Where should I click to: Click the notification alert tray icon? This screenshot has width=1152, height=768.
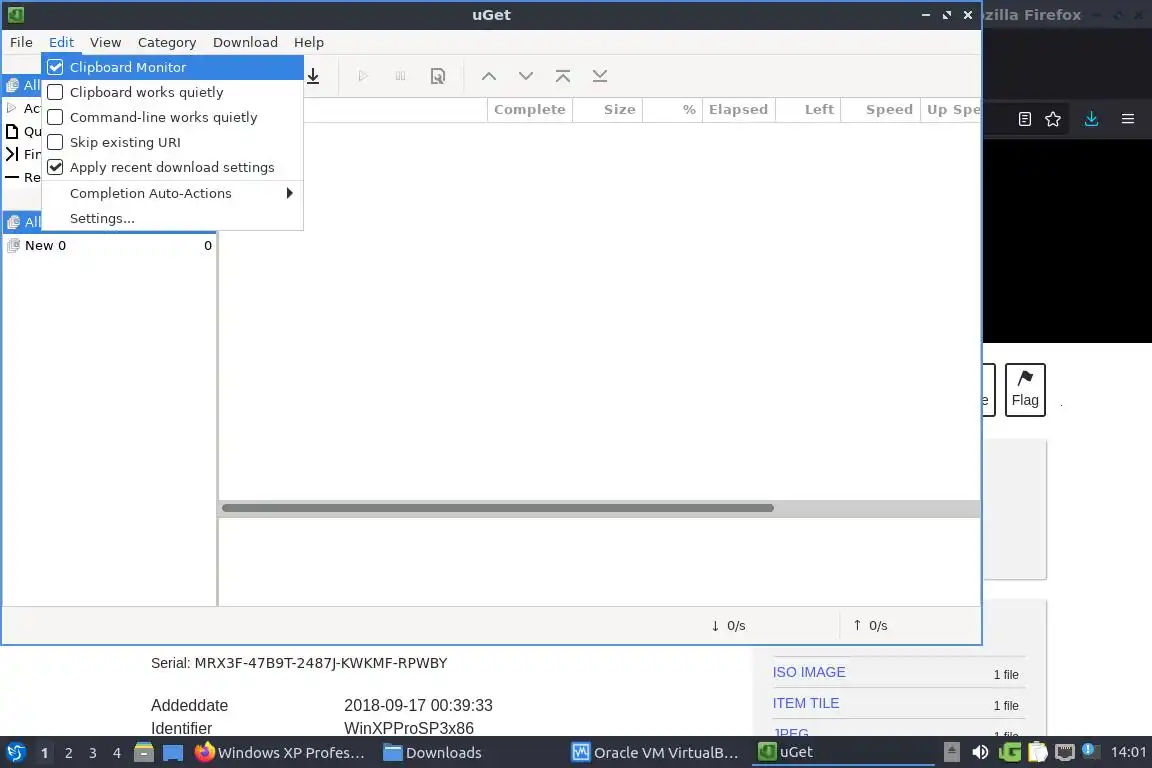coord(1091,751)
